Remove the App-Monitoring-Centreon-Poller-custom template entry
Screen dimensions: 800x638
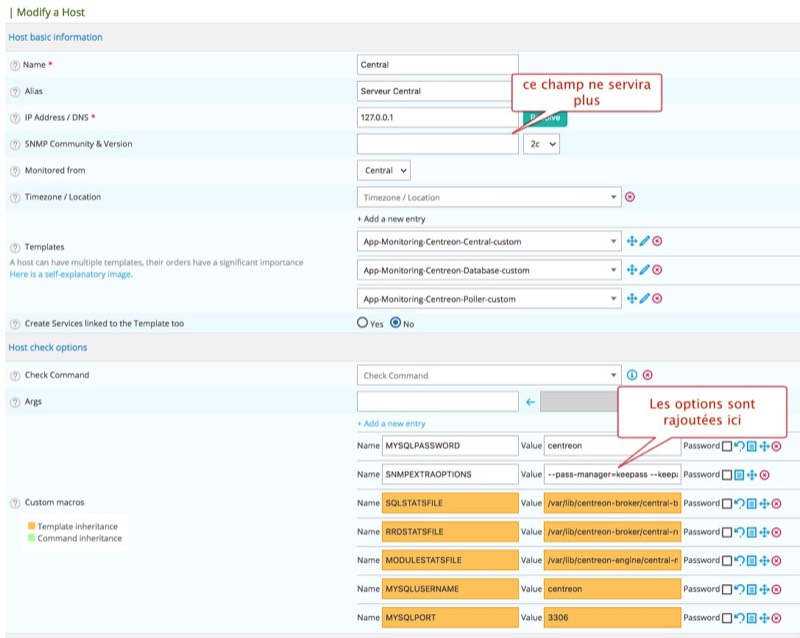point(658,298)
